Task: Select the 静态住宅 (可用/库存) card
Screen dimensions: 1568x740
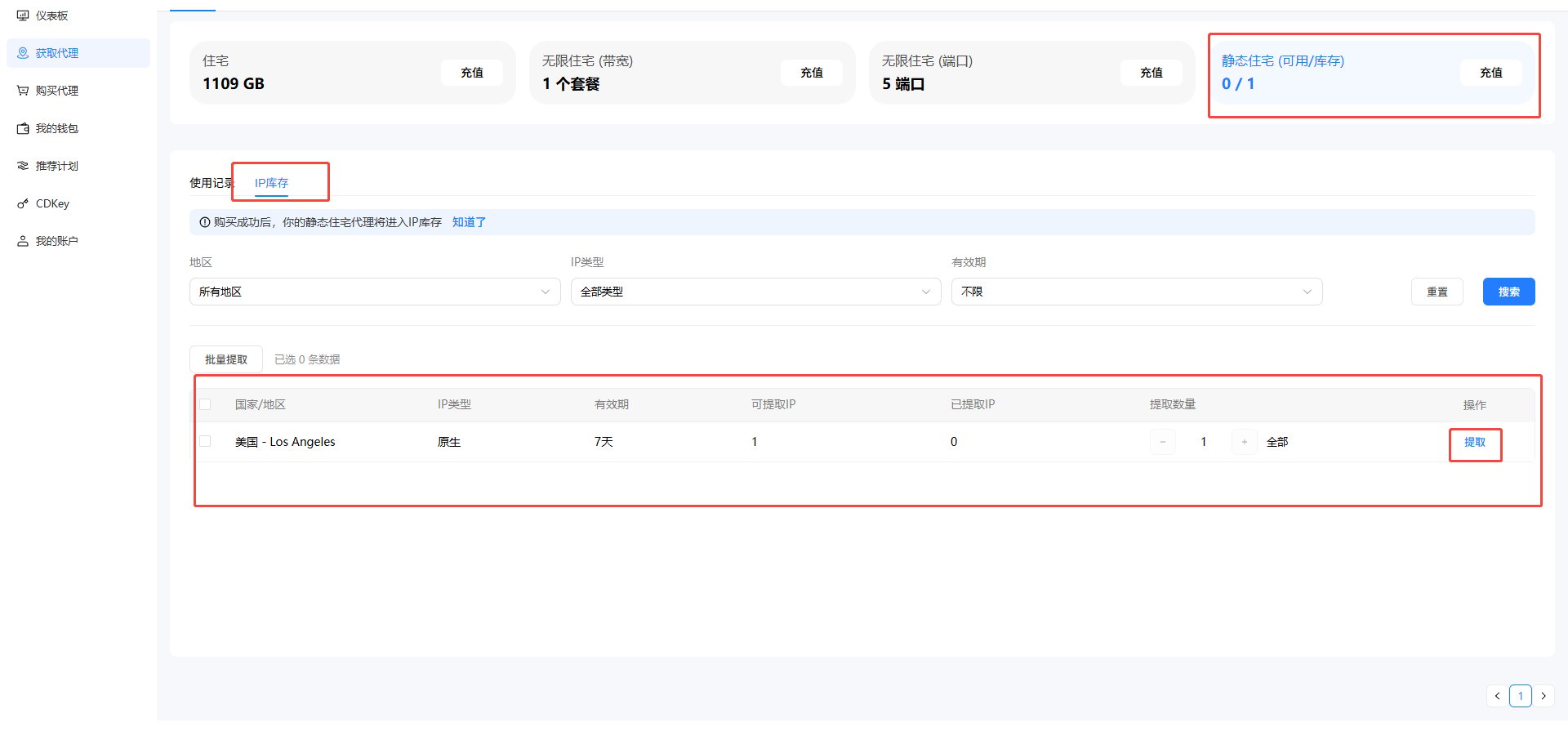Action: 1372,73
